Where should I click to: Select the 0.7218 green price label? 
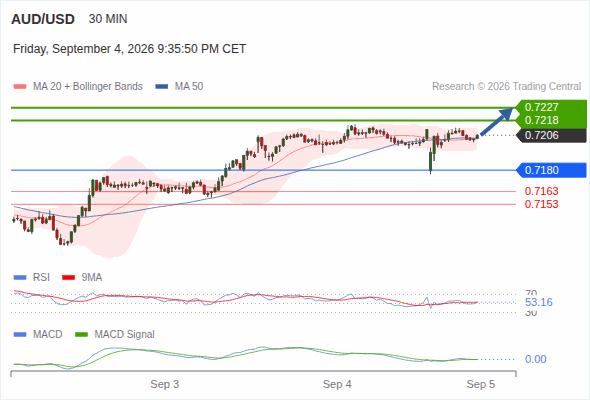pyautogui.click(x=541, y=120)
